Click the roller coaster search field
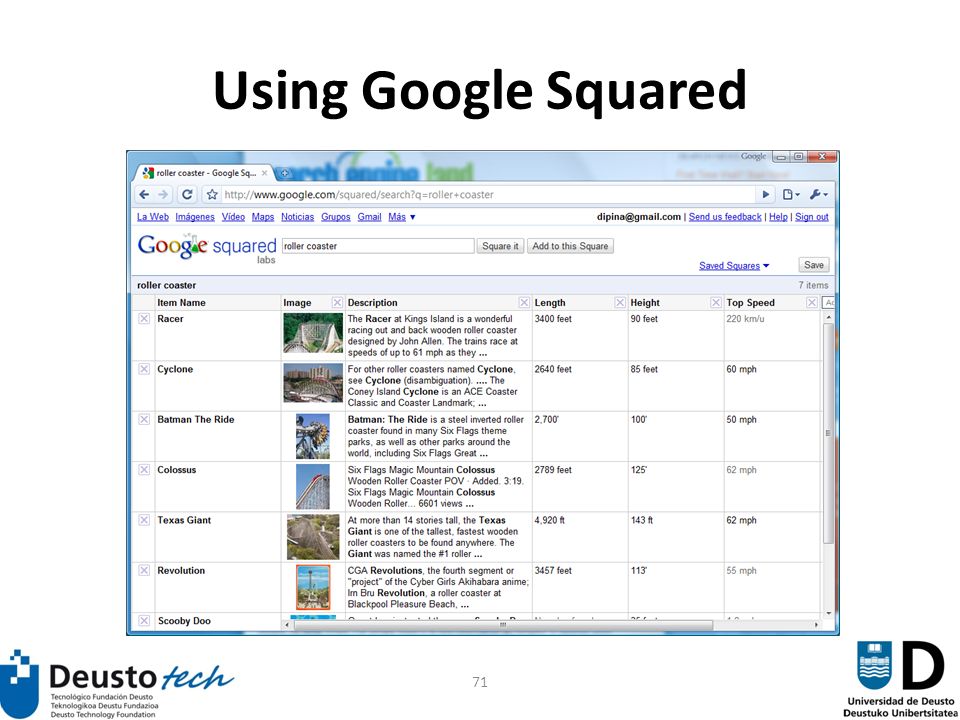The width and height of the screenshot is (960, 720). (x=378, y=246)
